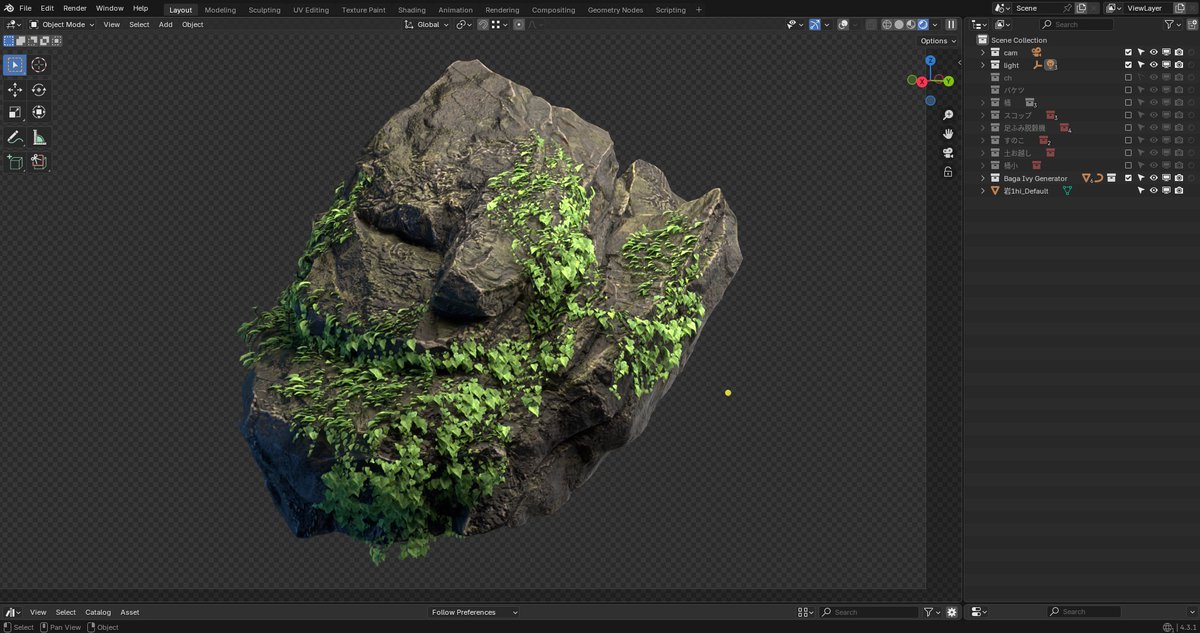Expand the 岩1hi_Default object
This screenshot has width=1200, height=633.
982,190
